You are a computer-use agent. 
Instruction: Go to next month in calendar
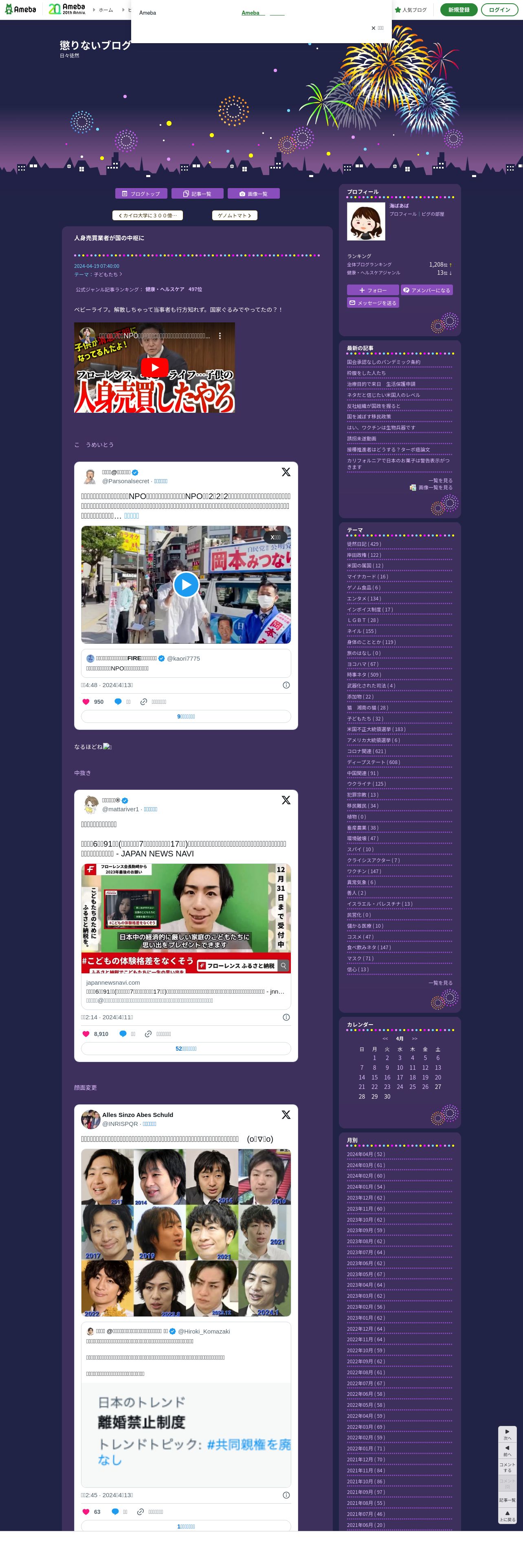415,1039
